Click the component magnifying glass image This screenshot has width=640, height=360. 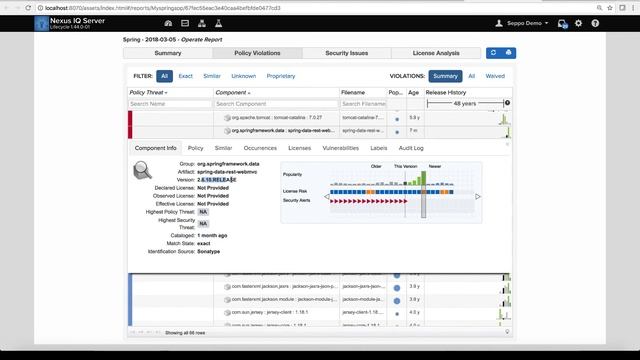tap(142, 170)
